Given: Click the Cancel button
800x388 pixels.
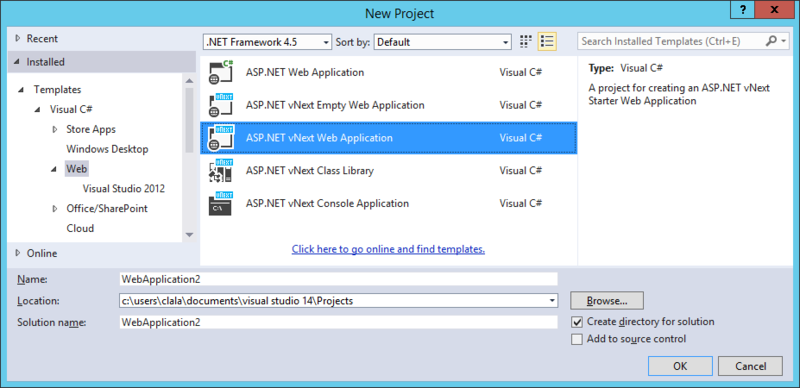Looking at the screenshot, I should click(x=751, y=366).
